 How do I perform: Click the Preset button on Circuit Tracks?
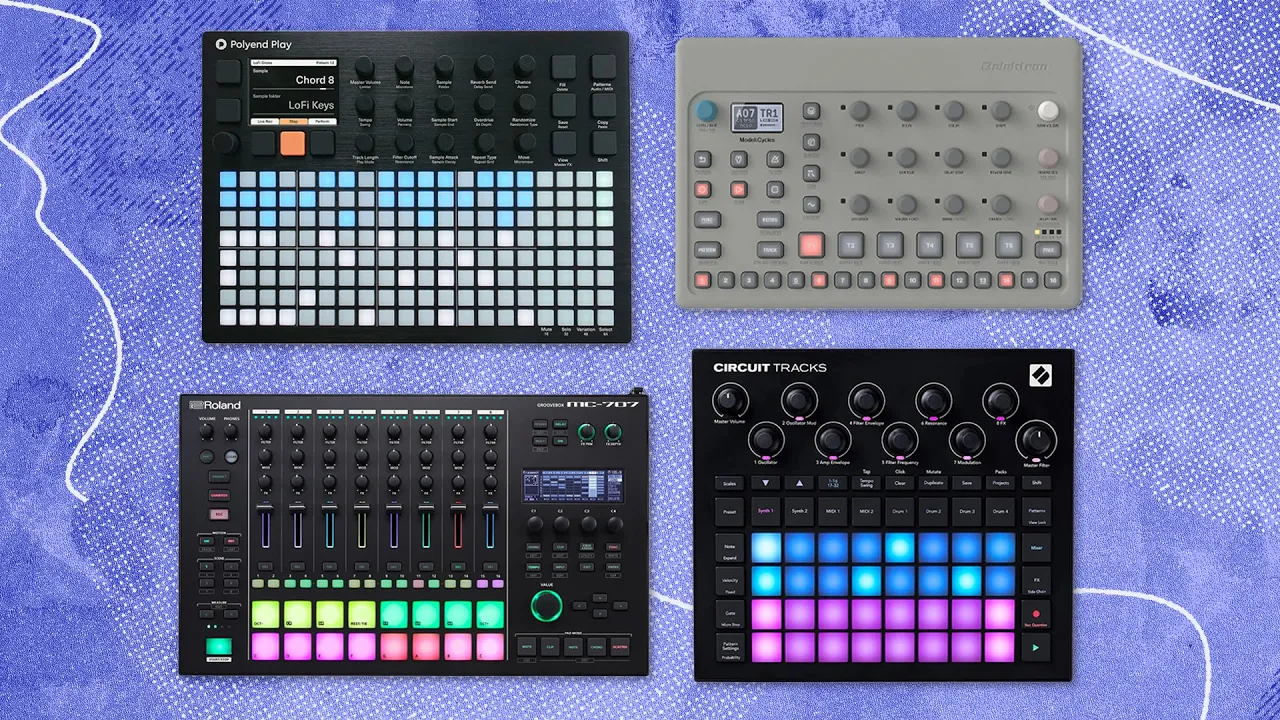(729, 512)
